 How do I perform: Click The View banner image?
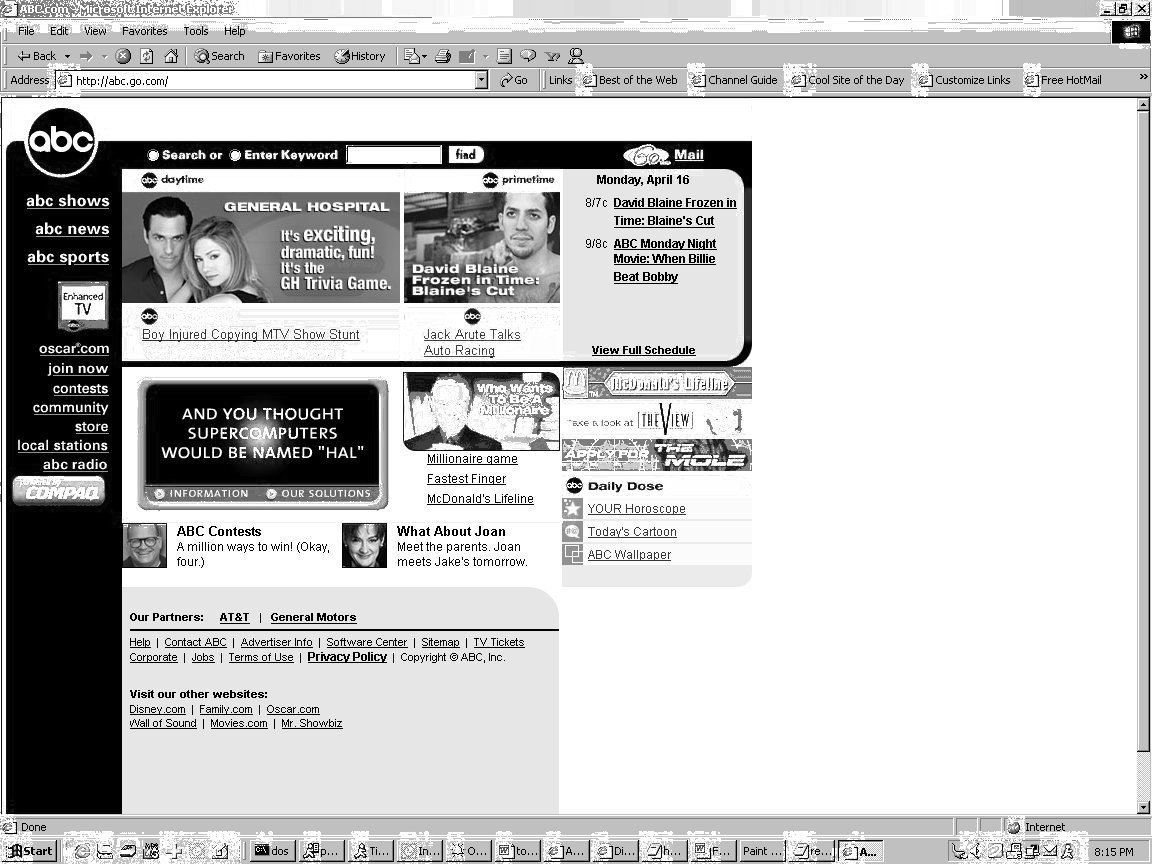tap(657, 420)
